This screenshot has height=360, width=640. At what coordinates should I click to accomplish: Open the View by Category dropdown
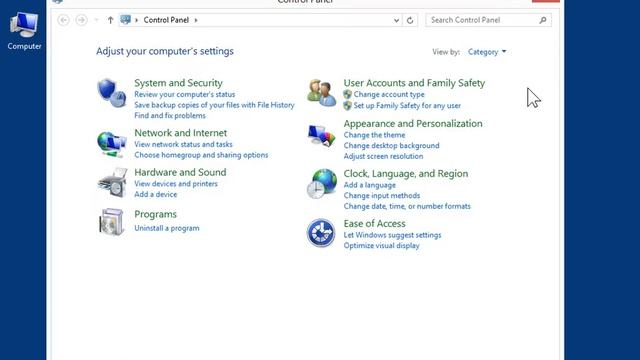tap(487, 52)
